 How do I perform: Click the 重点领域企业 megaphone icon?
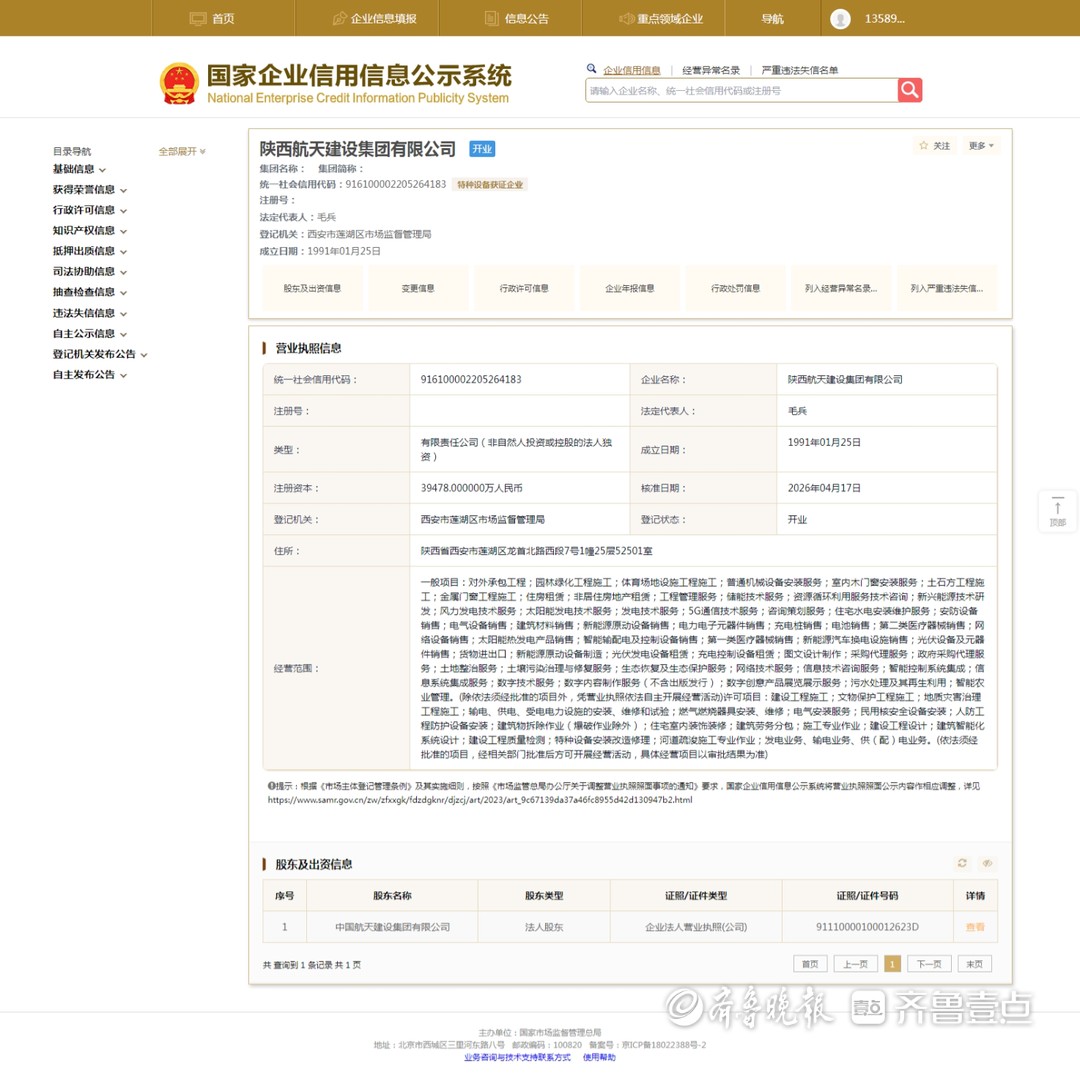coord(625,19)
